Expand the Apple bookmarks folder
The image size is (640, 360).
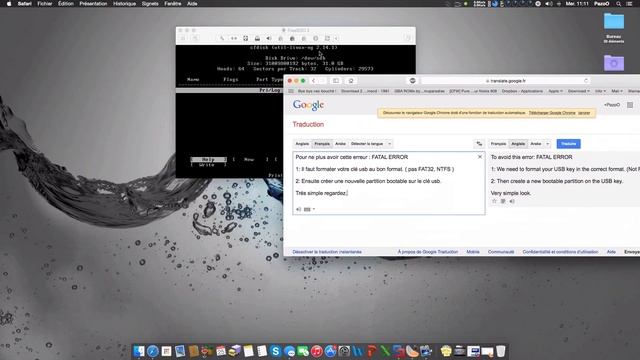pos(556,91)
